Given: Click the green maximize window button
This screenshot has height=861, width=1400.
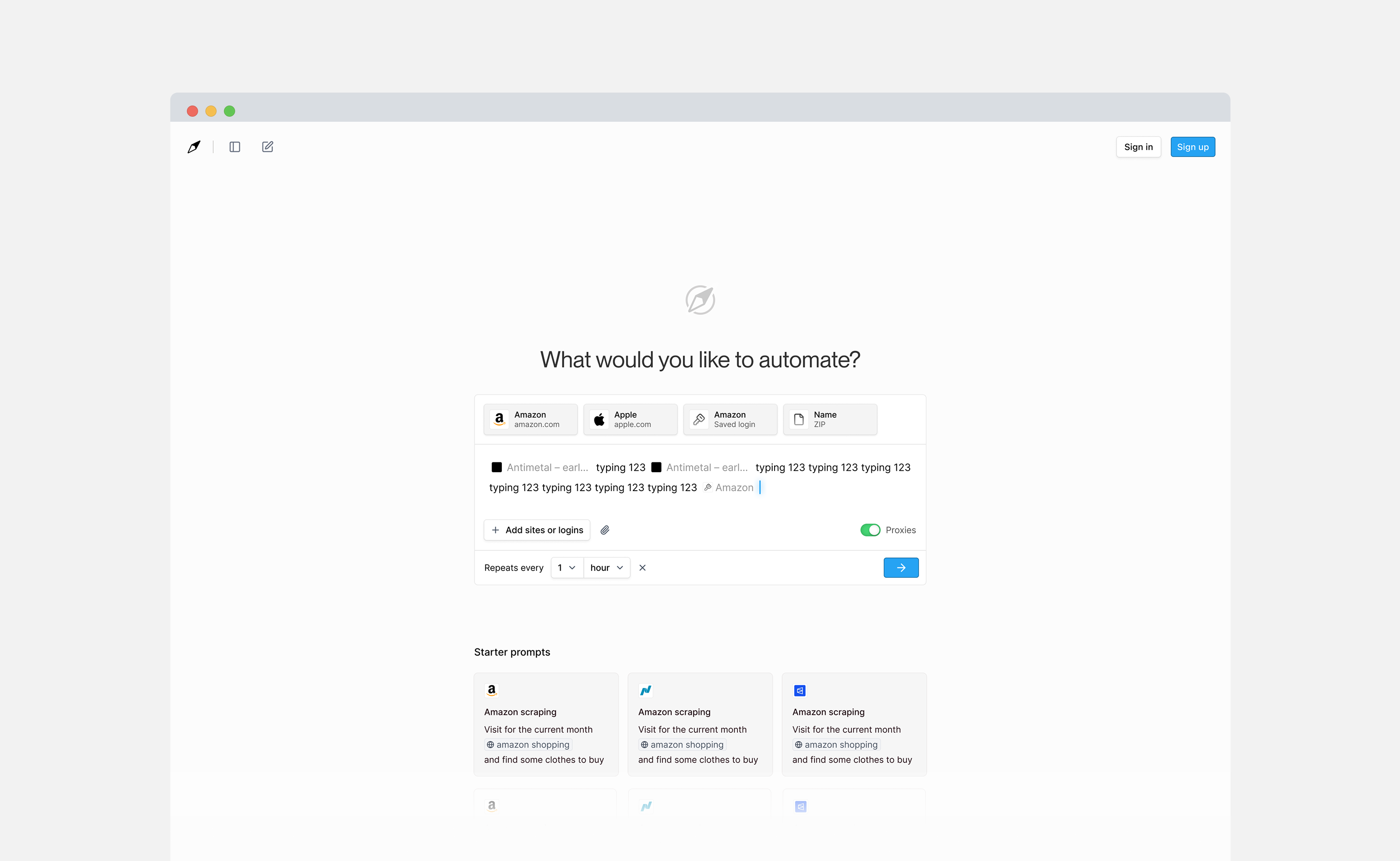Looking at the screenshot, I should (230, 111).
